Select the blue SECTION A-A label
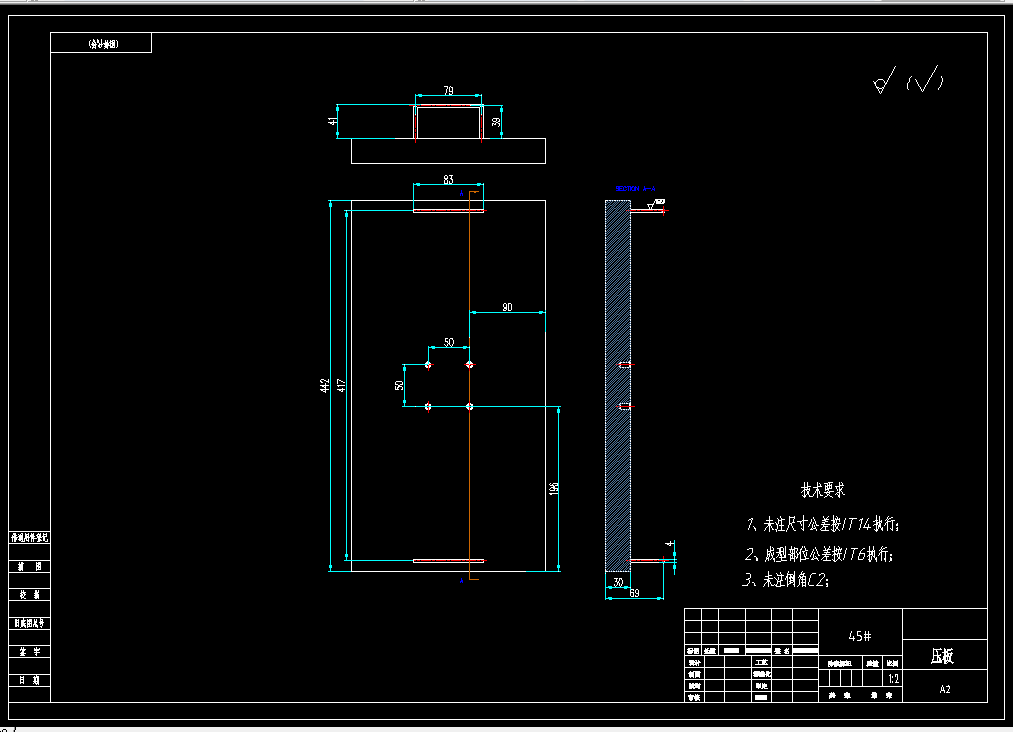 click(635, 189)
